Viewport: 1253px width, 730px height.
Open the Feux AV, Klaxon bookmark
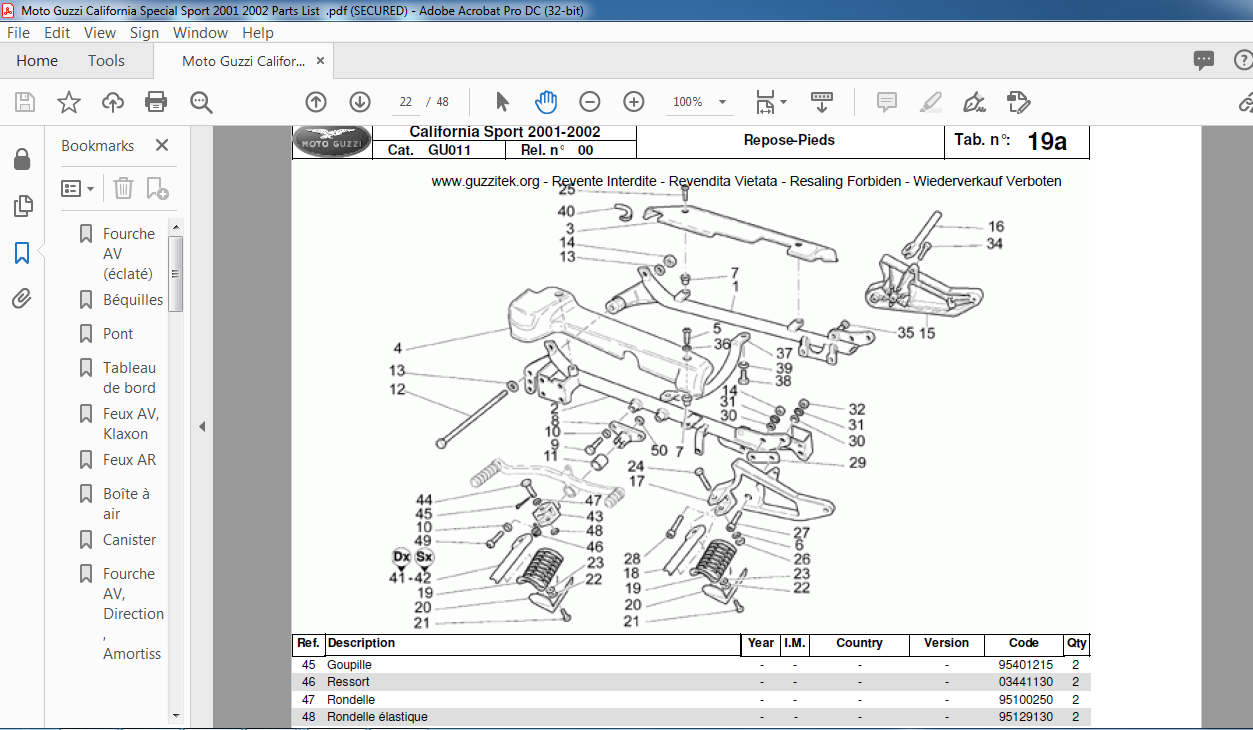pos(131,423)
